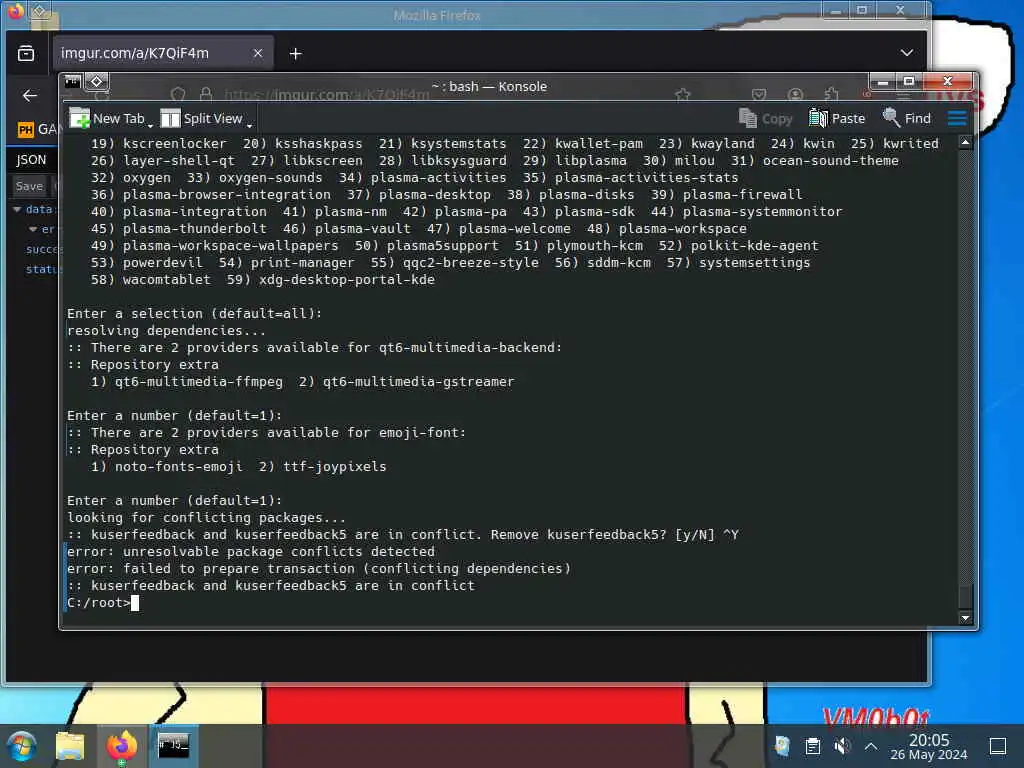Show hidden tray icons arrow
This screenshot has height=768, width=1024.
click(x=871, y=746)
